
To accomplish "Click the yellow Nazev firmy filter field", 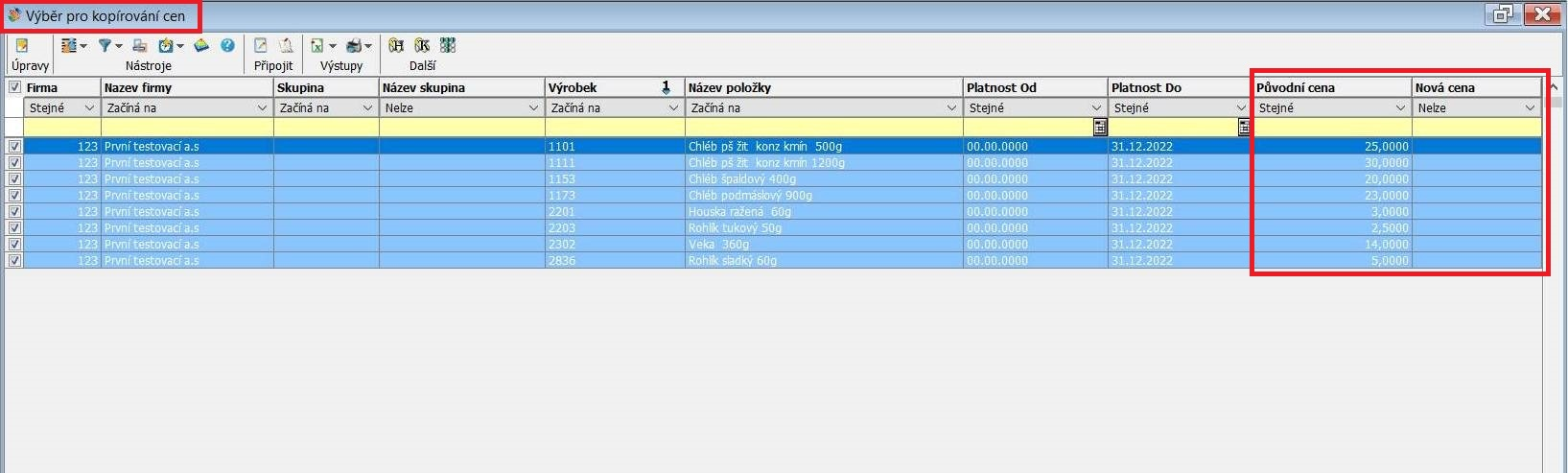I will point(187,127).
